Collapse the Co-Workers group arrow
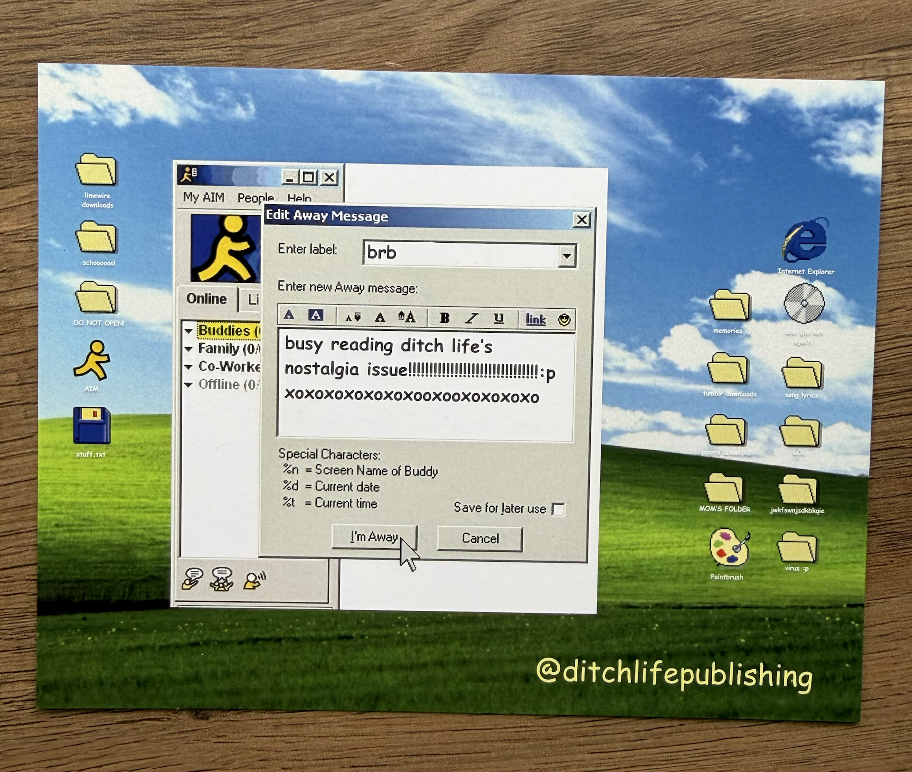912x772 pixels. coord(188,367)
